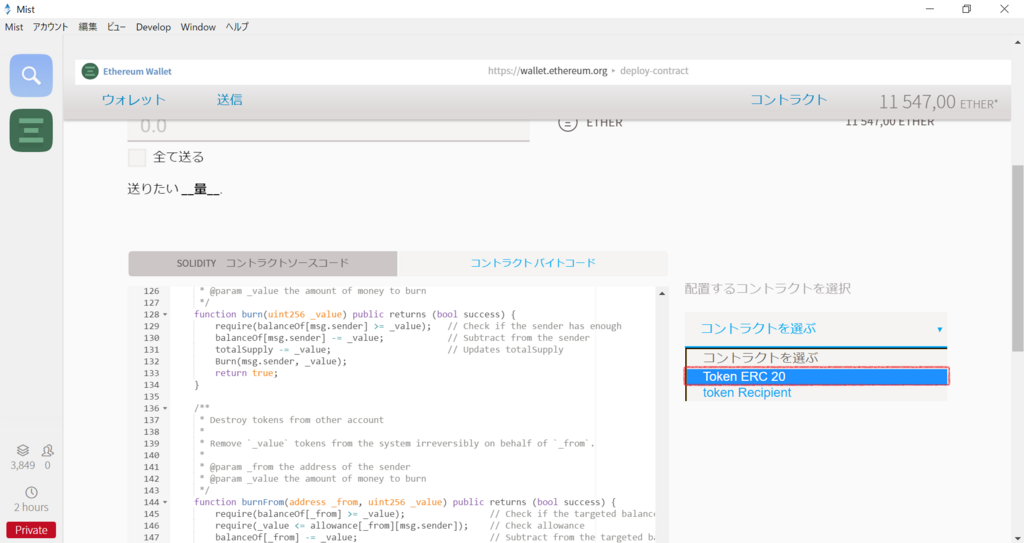Click code line 128 function burn
The image size is (1024, 543).
(x=355, y=314)
